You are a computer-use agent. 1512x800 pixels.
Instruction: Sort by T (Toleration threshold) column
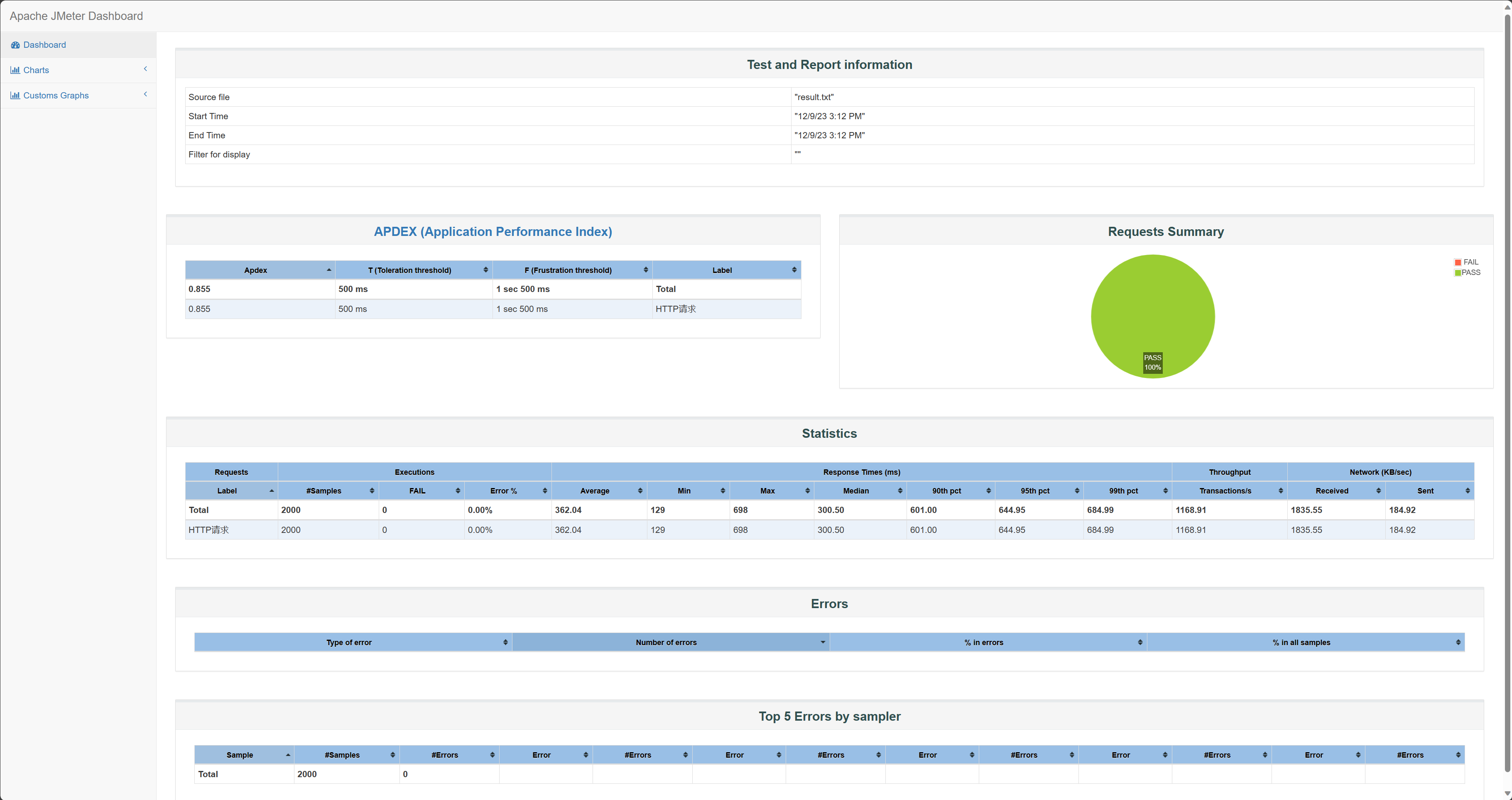[414, 270]
